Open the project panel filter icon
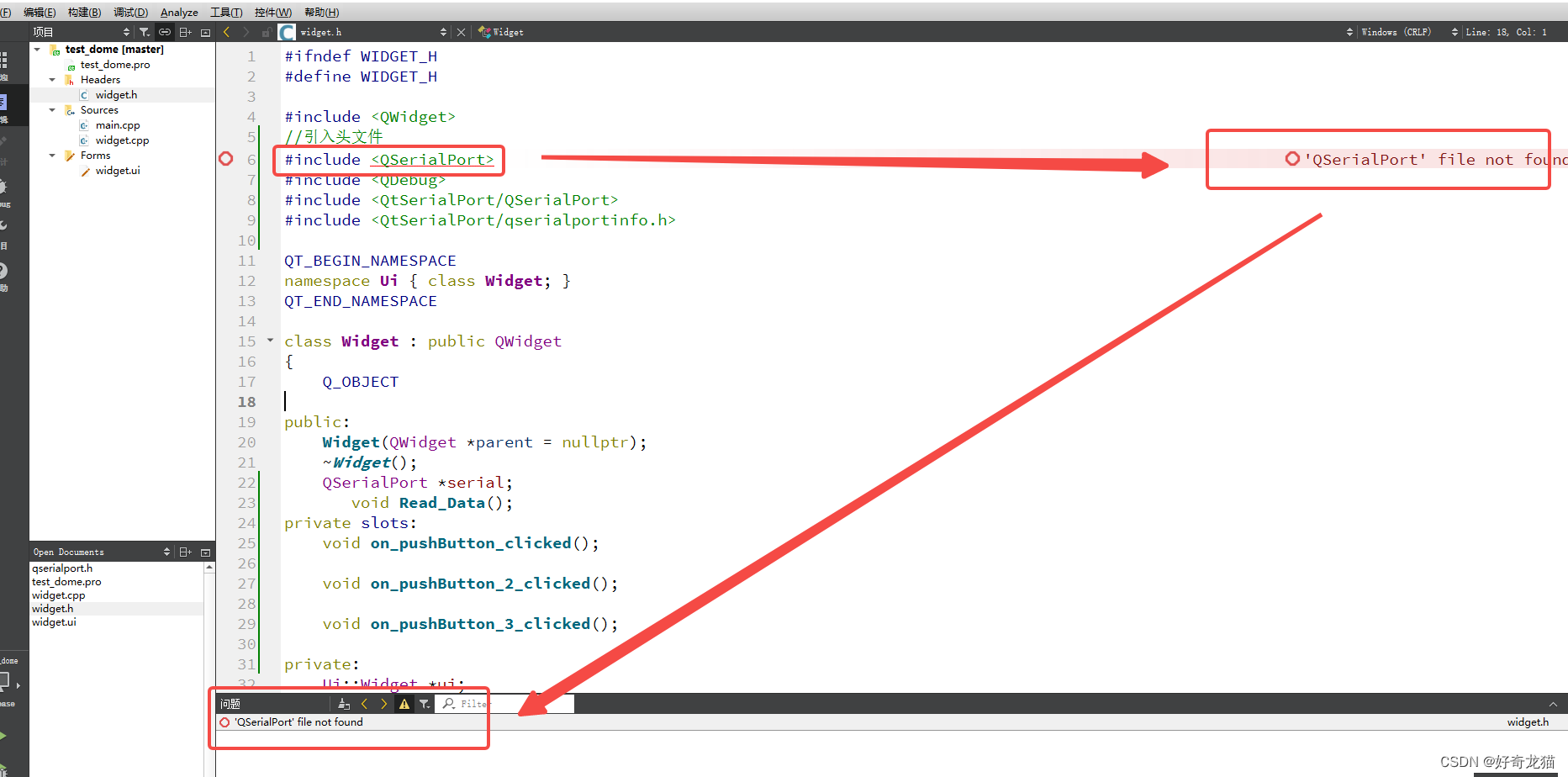 click(x=145, y=31)
